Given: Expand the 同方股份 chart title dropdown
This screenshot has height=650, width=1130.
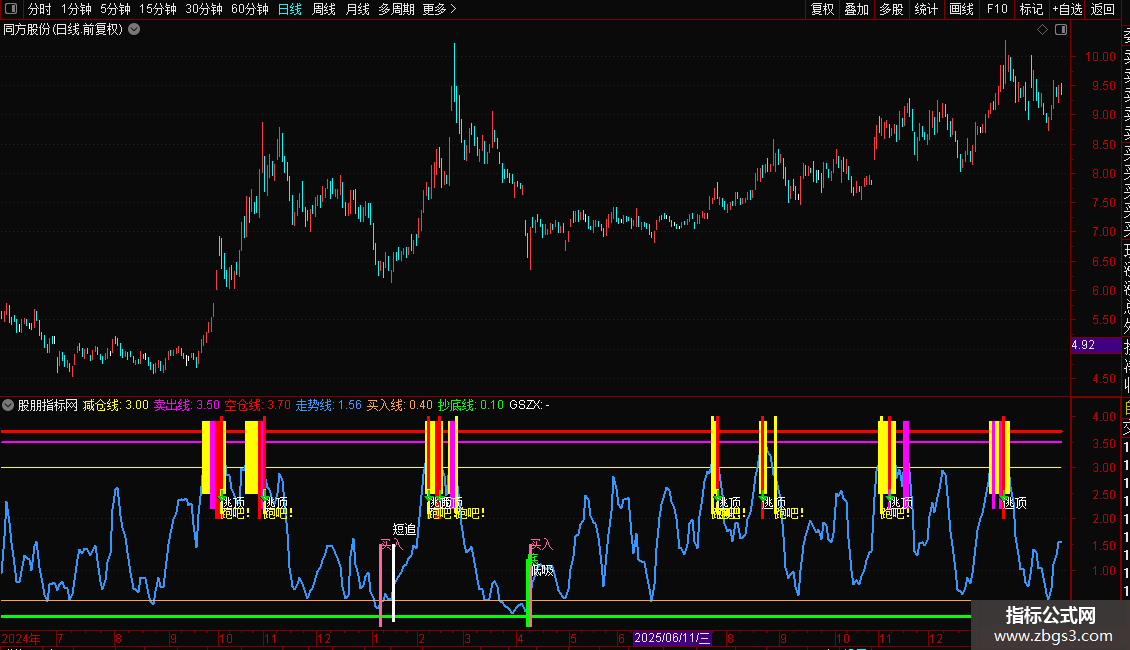Looking at the screenshot, I should pyautogui.click(x=134, y=30).
